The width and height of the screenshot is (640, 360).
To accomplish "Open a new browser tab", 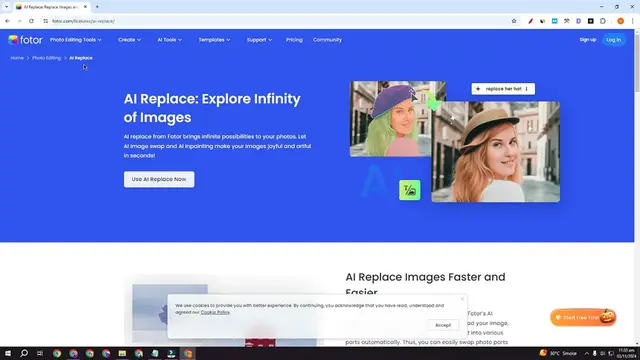I will 97,7.
